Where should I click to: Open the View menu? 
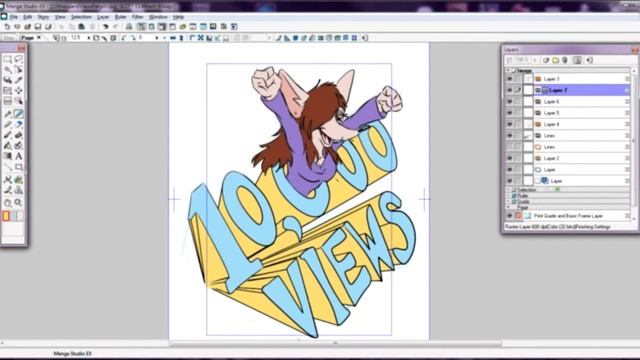(x=60, y=17)
